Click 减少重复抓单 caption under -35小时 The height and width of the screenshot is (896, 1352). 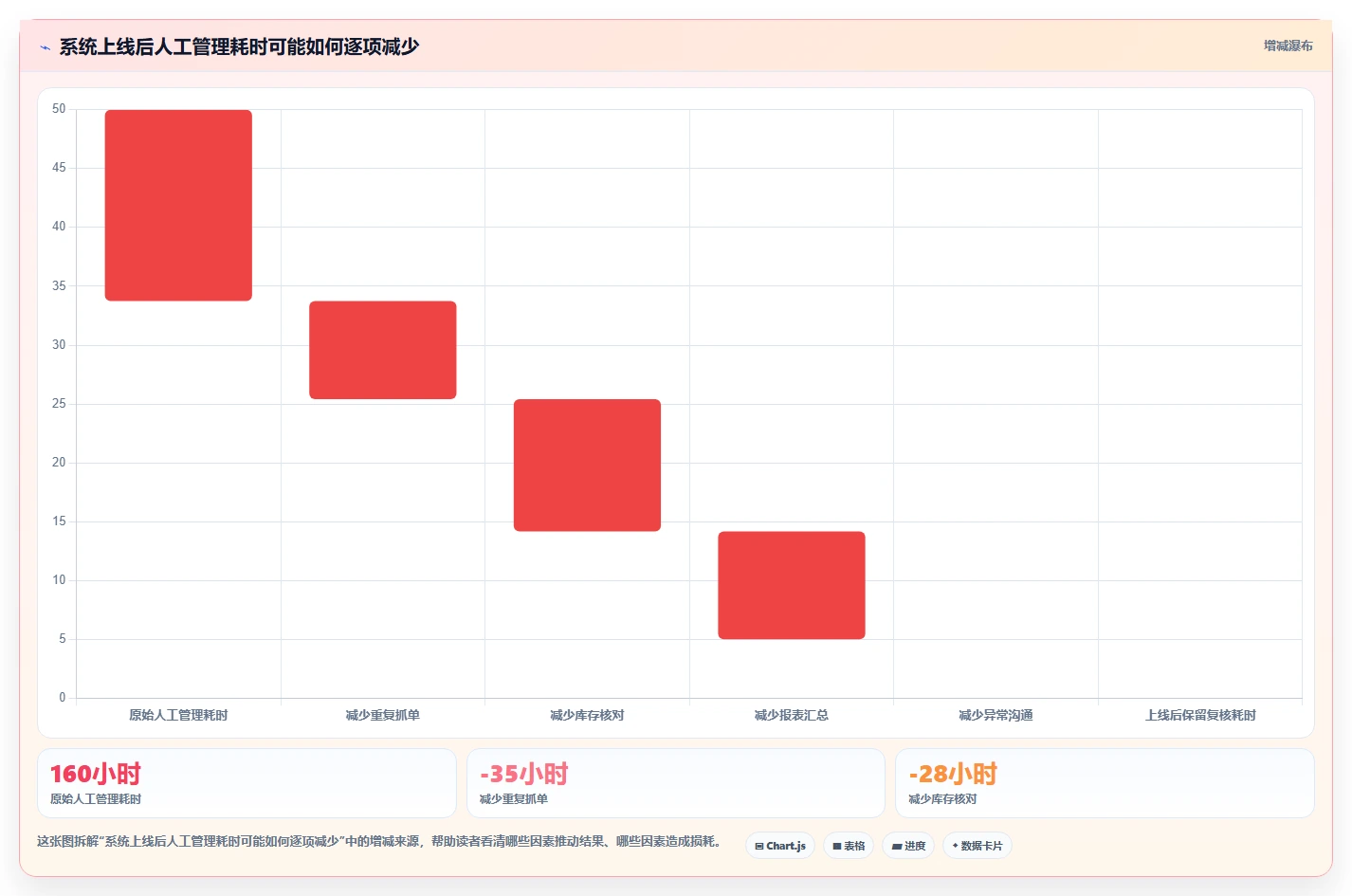click(514, 799)
